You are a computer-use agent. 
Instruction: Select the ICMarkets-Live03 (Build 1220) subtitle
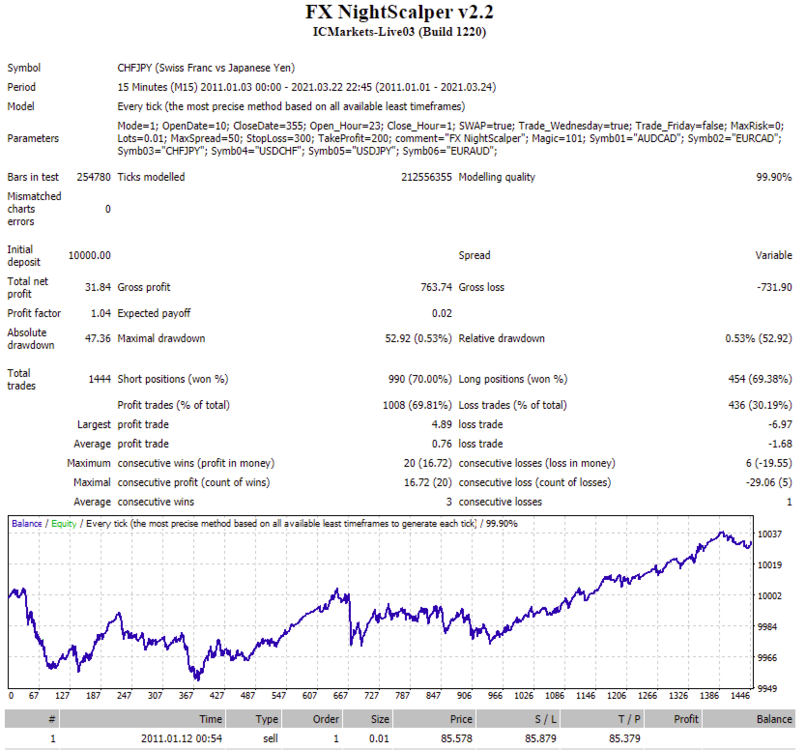click(399, 32)
